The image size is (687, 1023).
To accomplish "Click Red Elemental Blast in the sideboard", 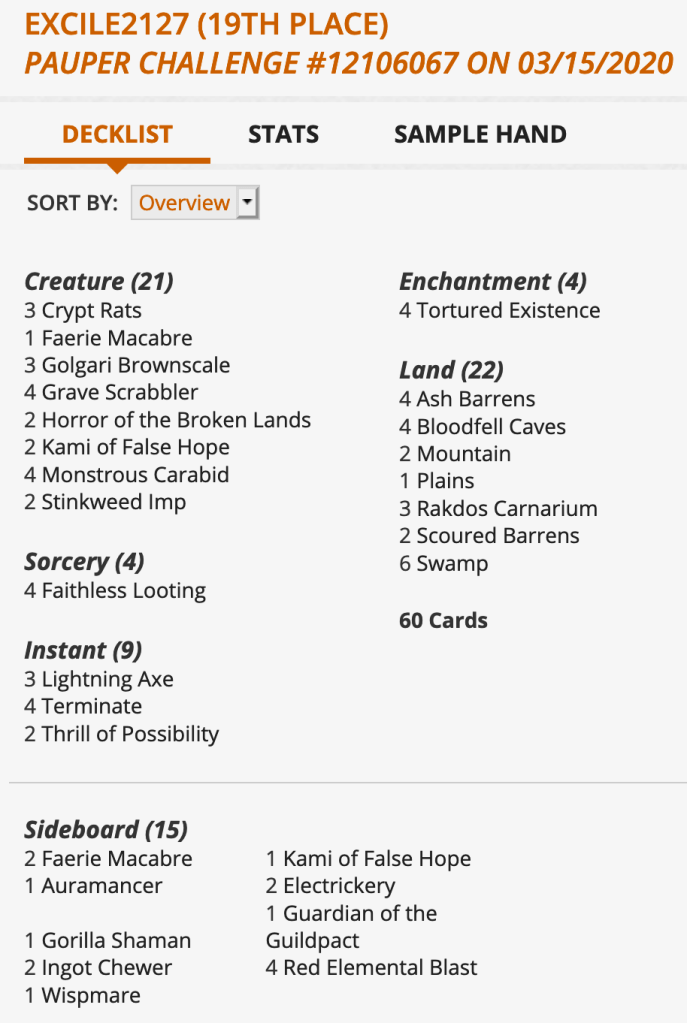I will (380, 968).
